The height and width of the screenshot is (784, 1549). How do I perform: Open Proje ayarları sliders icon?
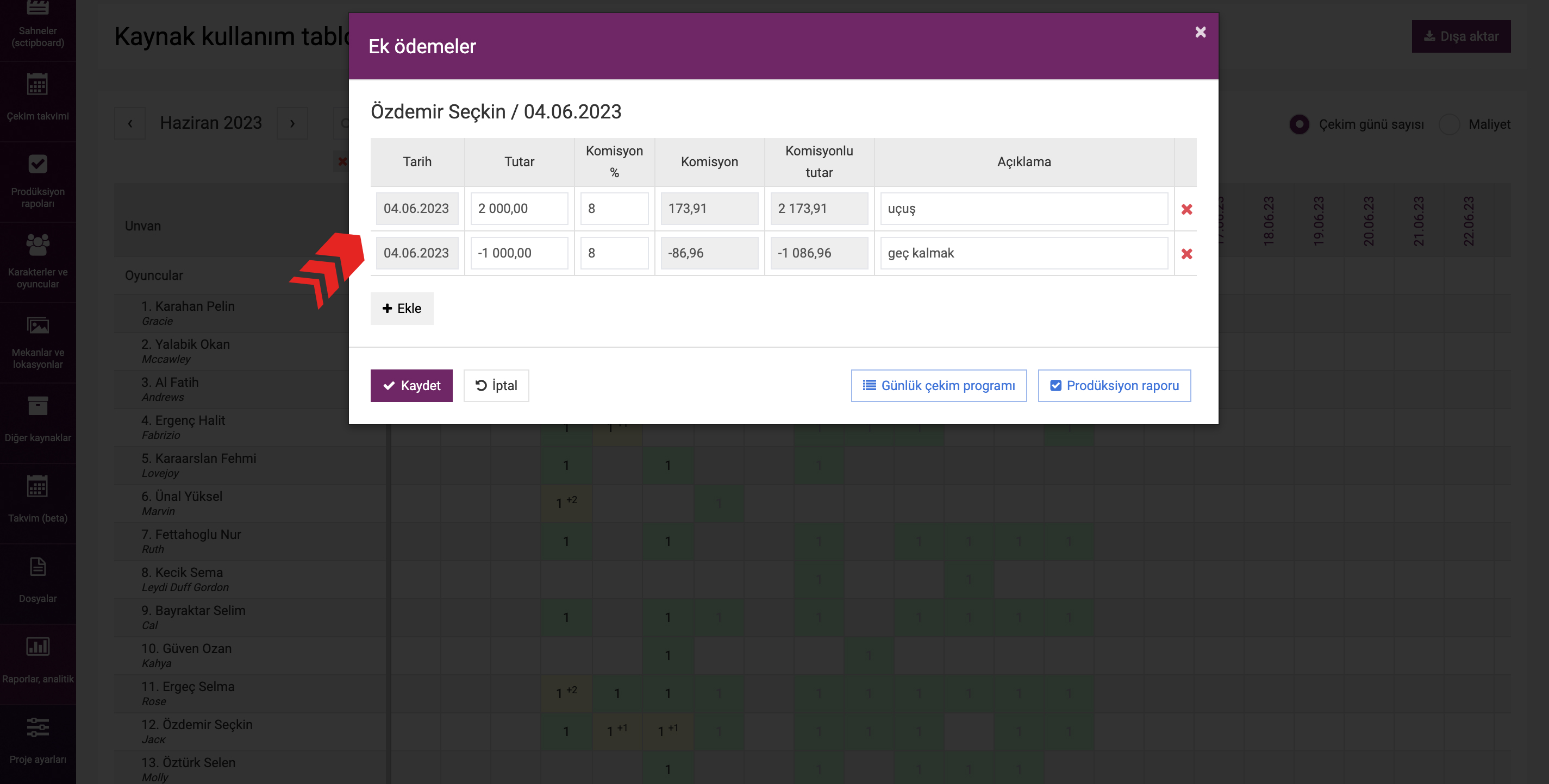(38, 727)
